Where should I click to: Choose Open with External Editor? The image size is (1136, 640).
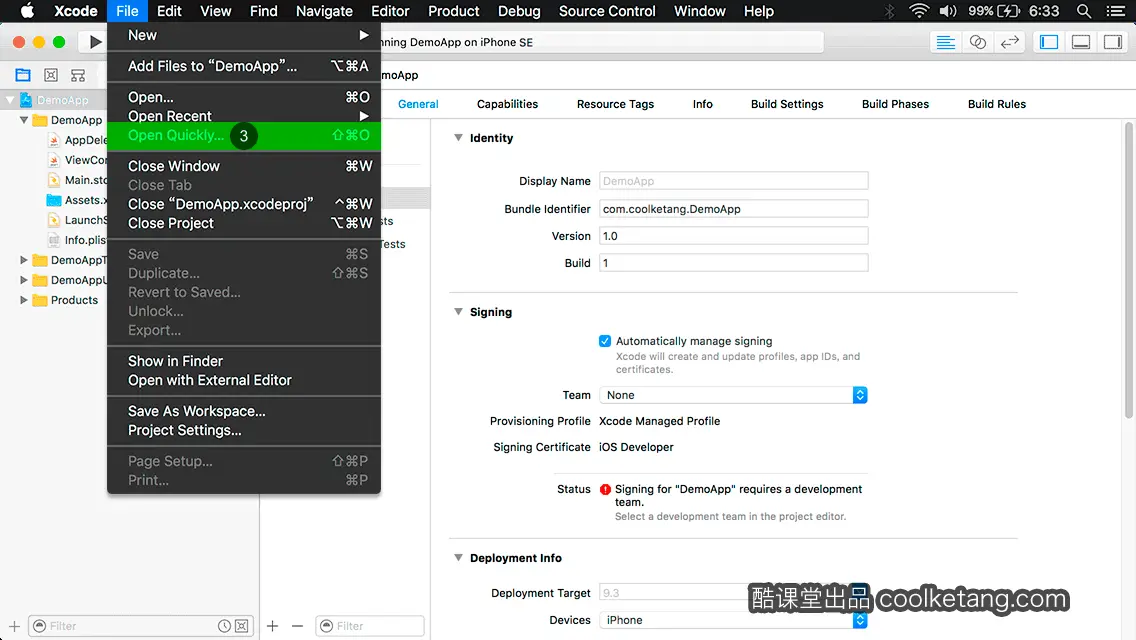[243, 380]
